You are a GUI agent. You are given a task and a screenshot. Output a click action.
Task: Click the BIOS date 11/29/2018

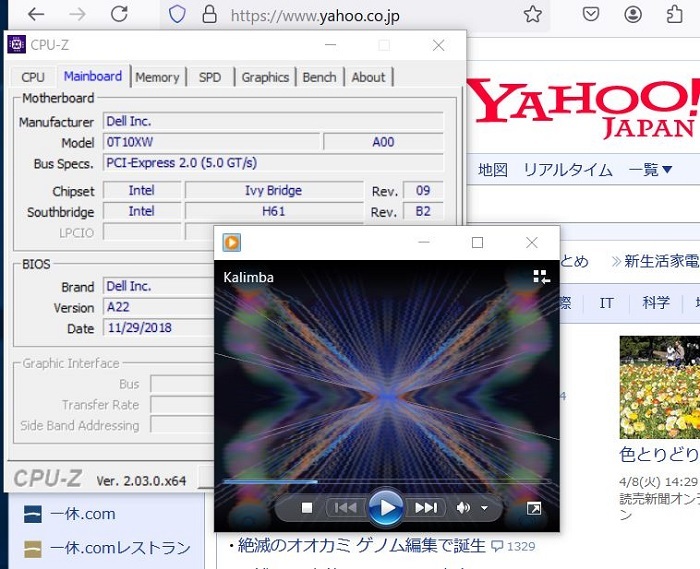click(x=158, y=328)
